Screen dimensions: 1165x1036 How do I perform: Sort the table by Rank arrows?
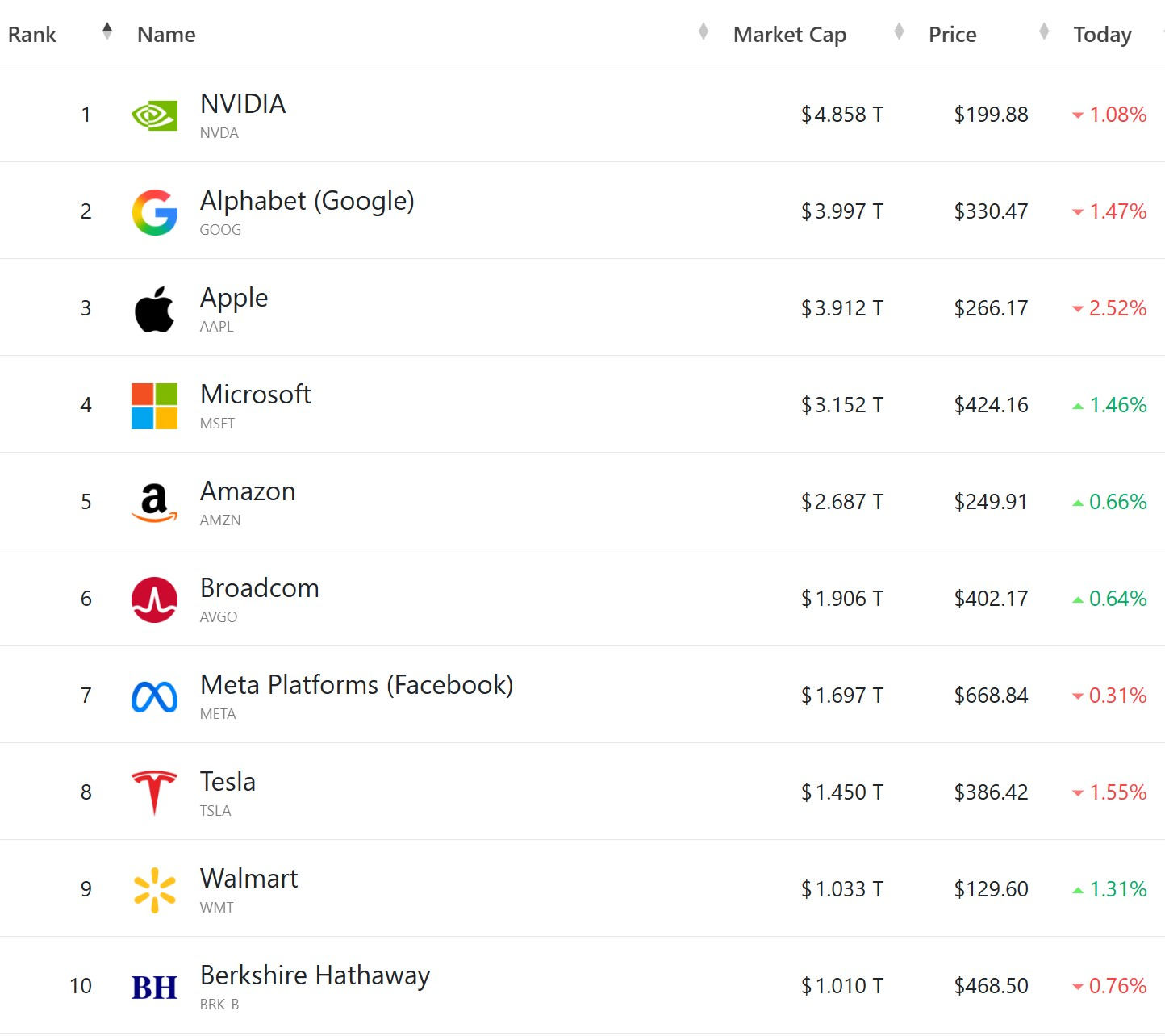107,32
